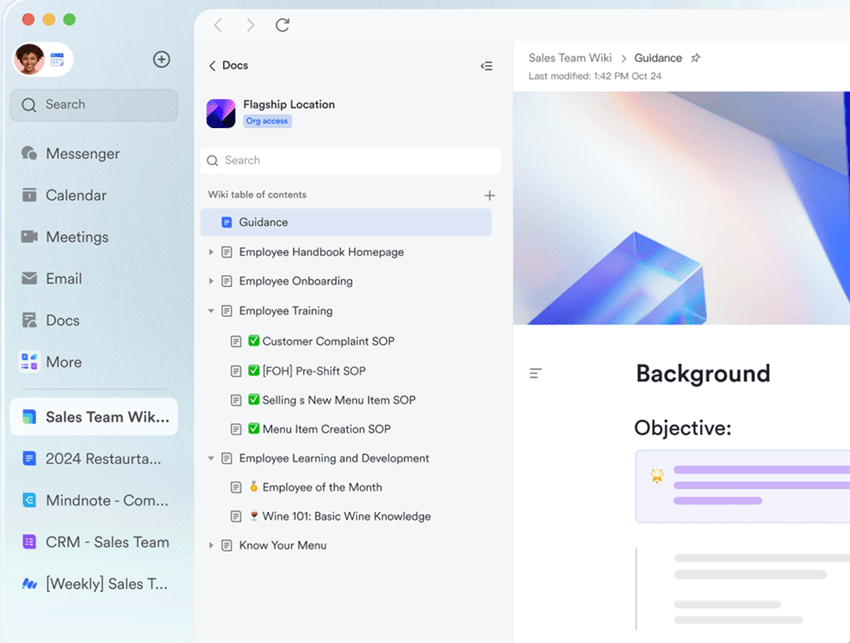Viewport: 850px width, 643px height.
Task: Open the Customer Complaint SOP page
Action: pos(327,341)
